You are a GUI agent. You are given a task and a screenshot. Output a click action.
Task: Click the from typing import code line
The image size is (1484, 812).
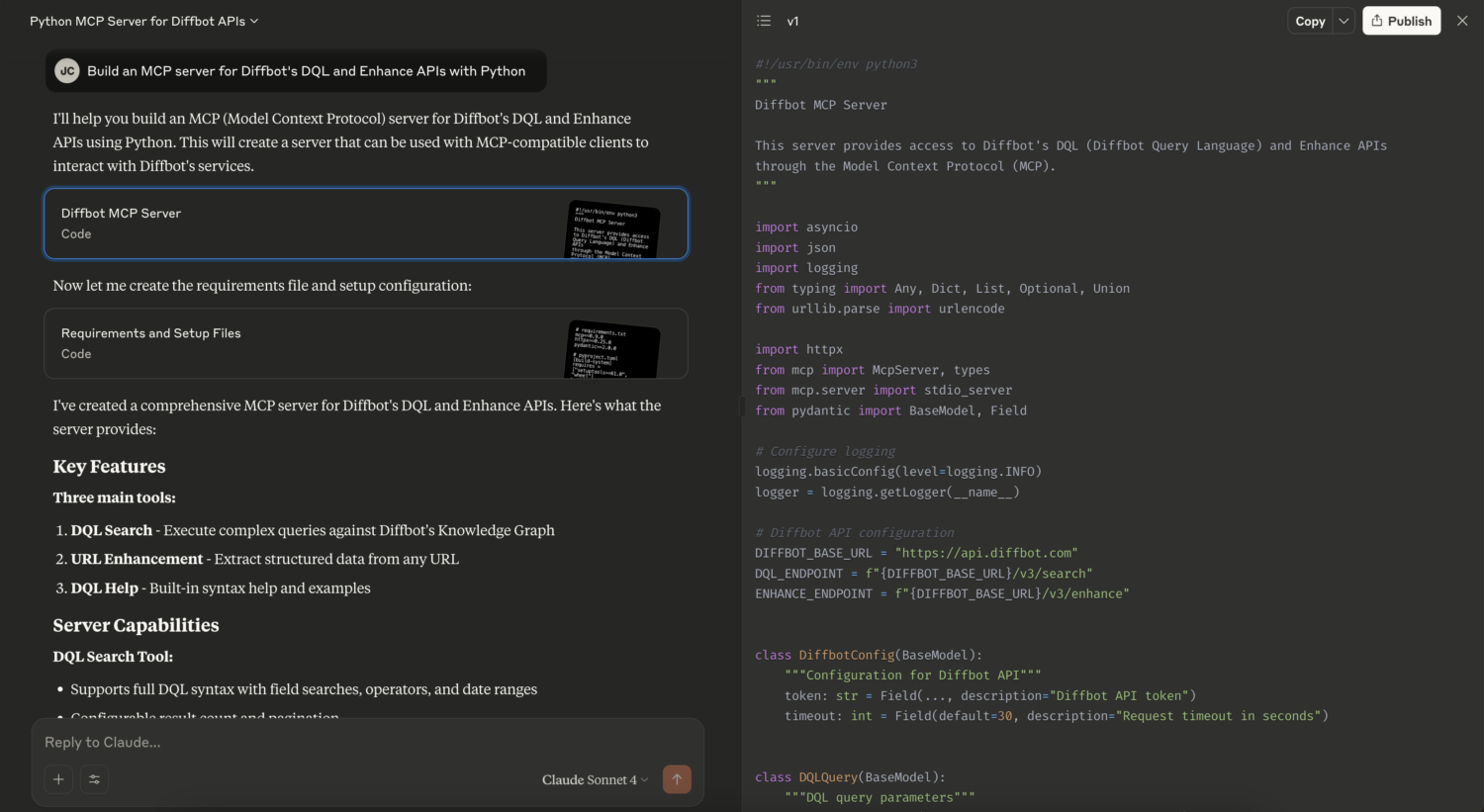pyautogui.click(x=942, y=289)
